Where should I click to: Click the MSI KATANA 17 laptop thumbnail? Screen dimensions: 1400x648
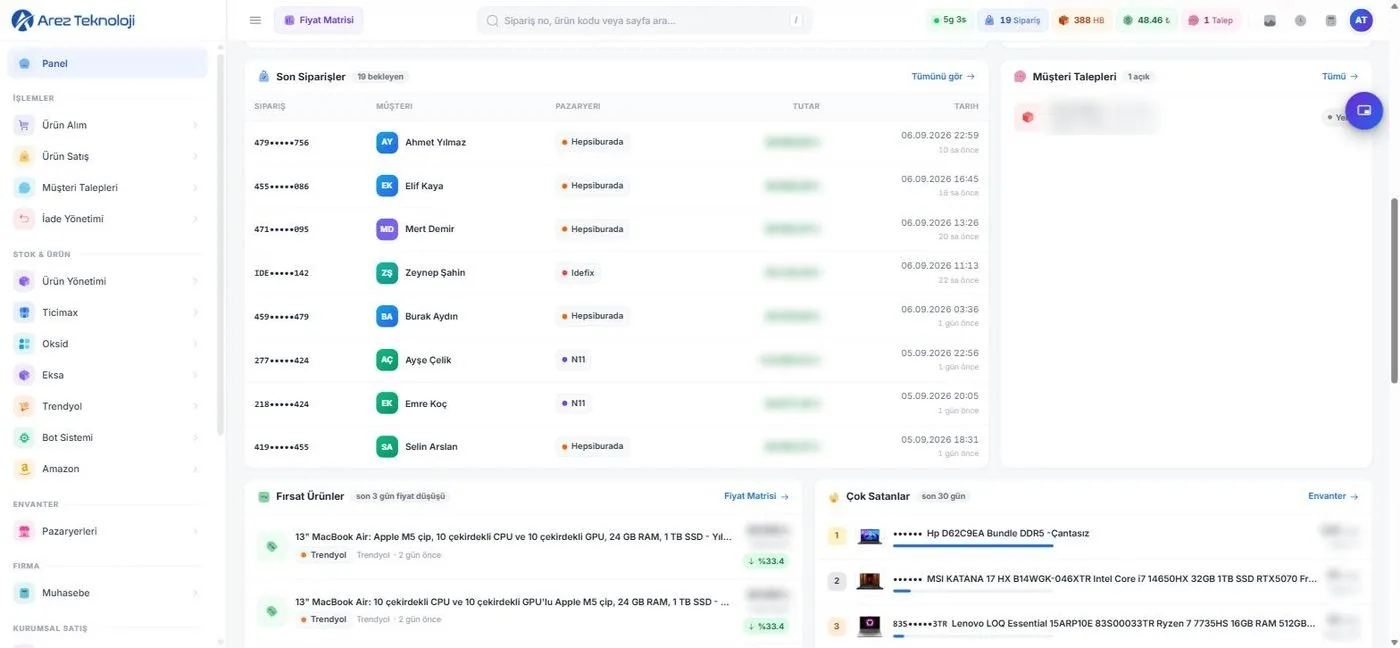click(x=870, y=581)
